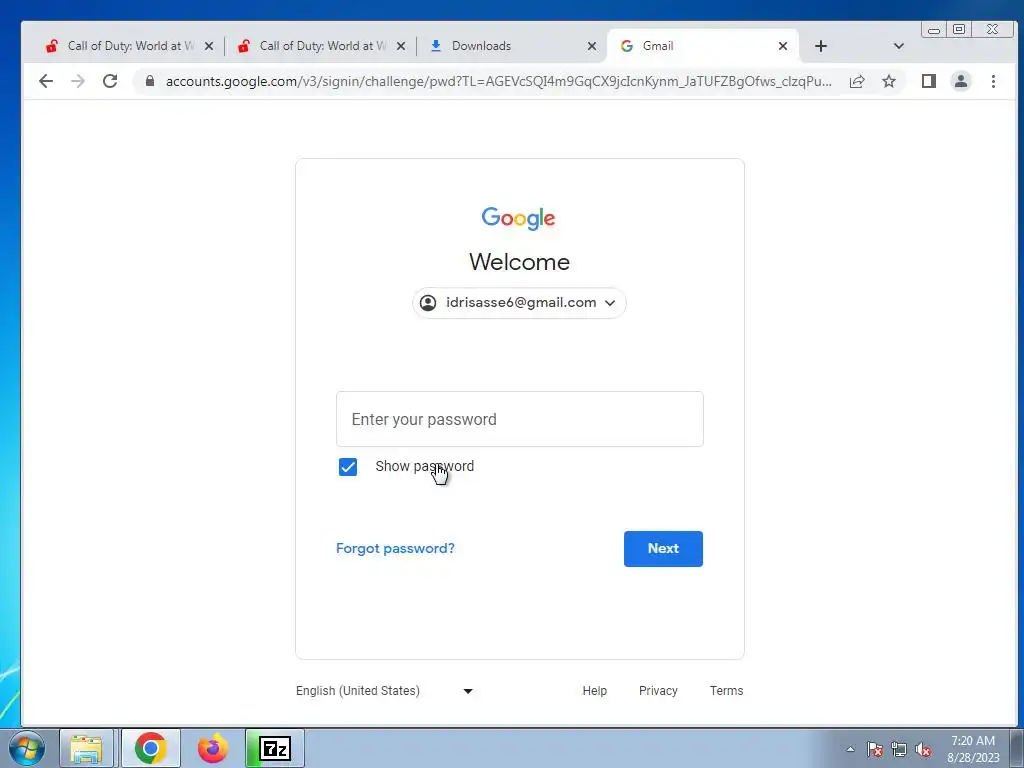The height and width of the screenshot is (768, 1024).
Task: Focus the Enter your password field
Action: [520, 419]
